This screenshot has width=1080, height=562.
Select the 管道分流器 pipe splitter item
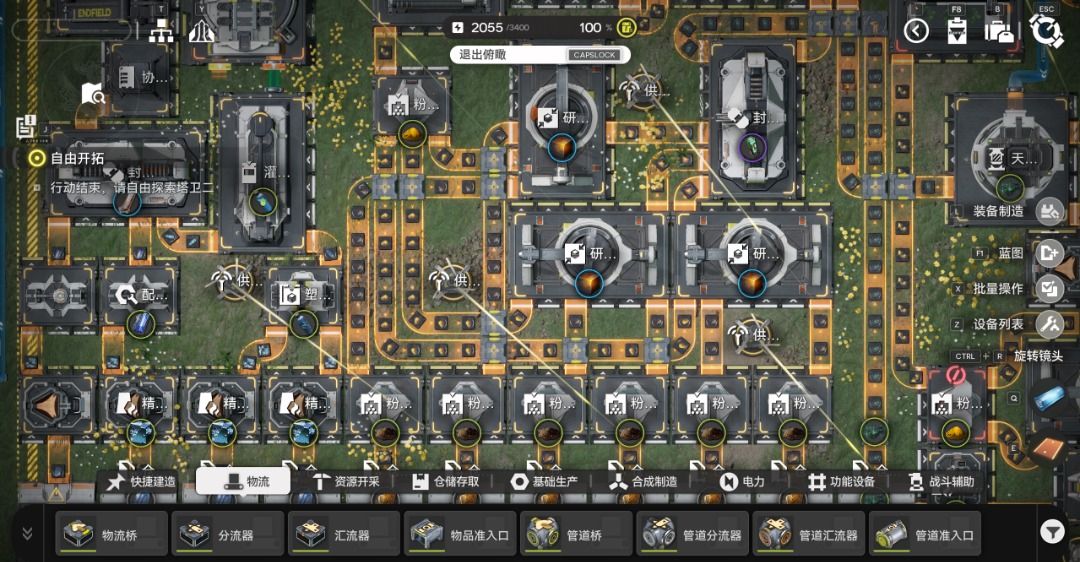[692, 534]
